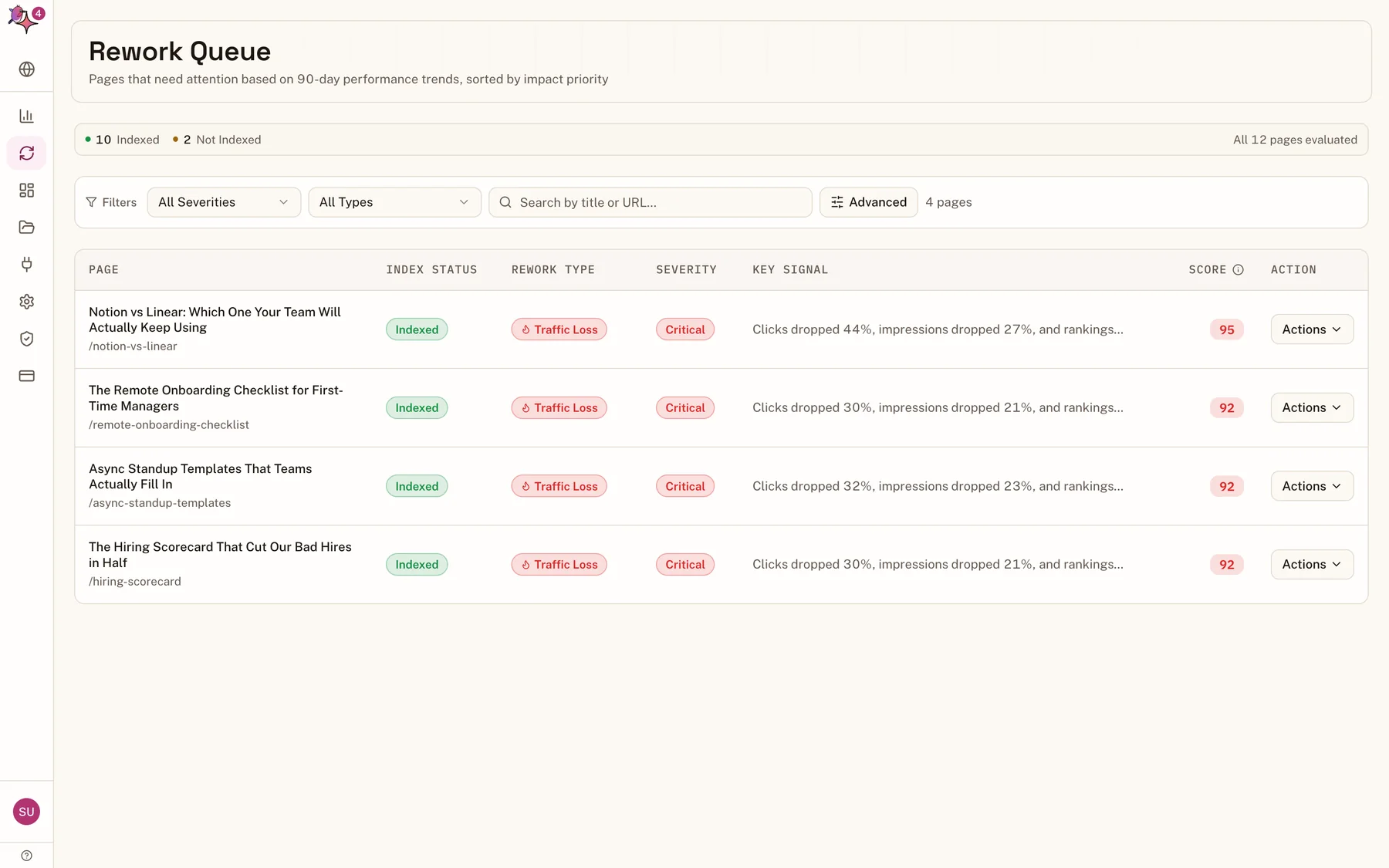Open the settings gear icon
The width and height of the screenshot is (1389, 868).
(x=27, y=302)
